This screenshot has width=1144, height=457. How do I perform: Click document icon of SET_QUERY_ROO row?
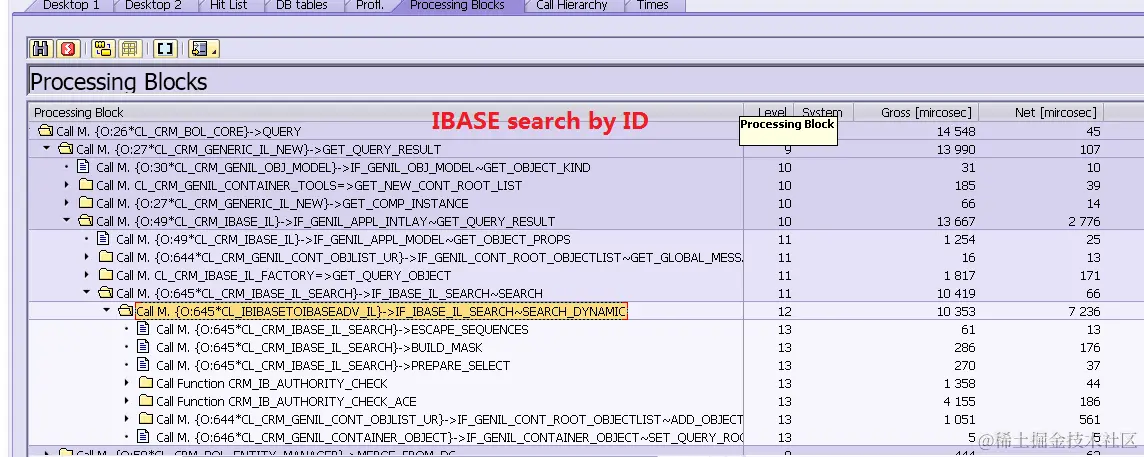tap(144, 437)
